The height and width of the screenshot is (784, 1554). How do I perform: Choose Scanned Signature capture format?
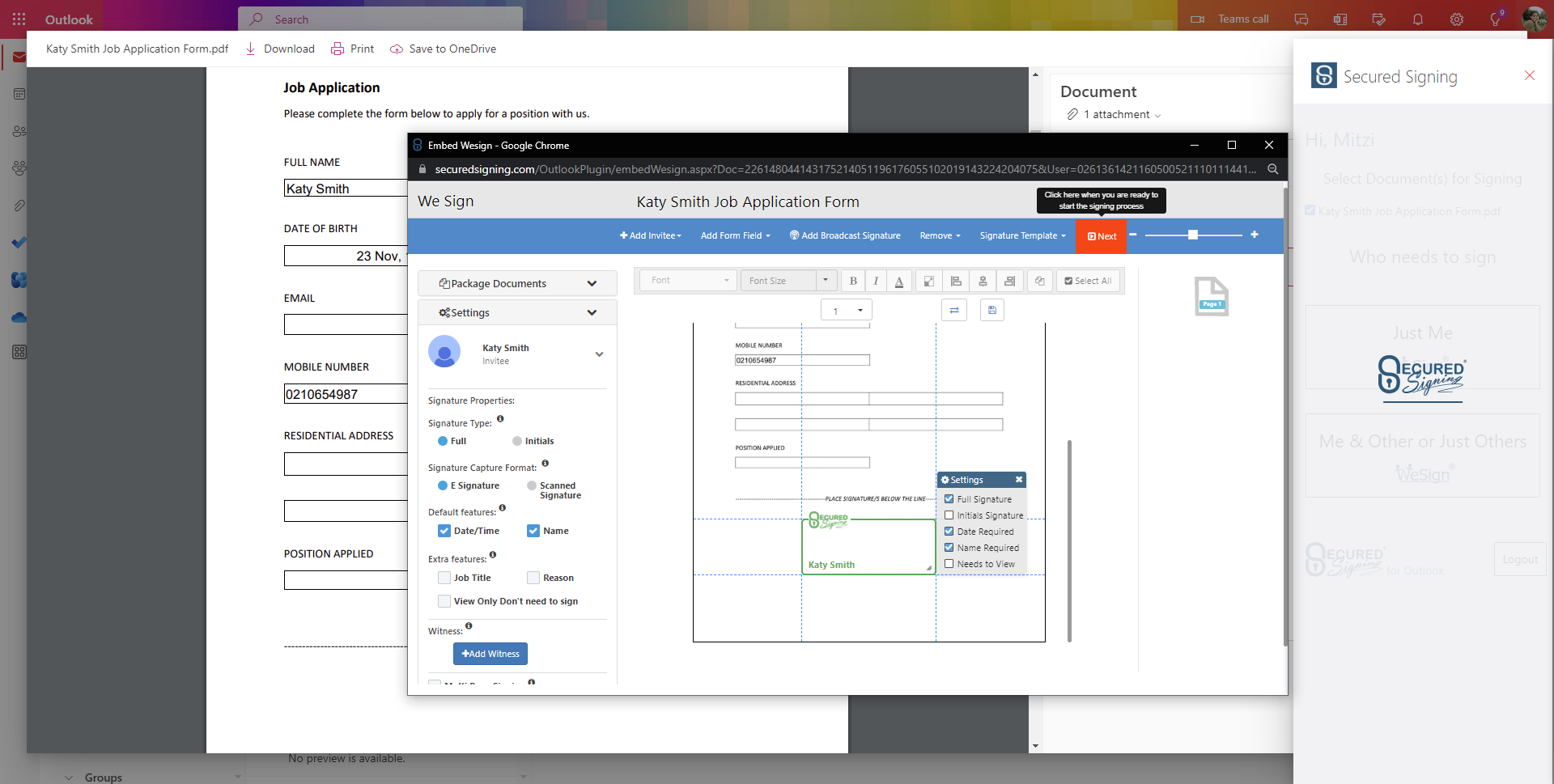point(532,485)
